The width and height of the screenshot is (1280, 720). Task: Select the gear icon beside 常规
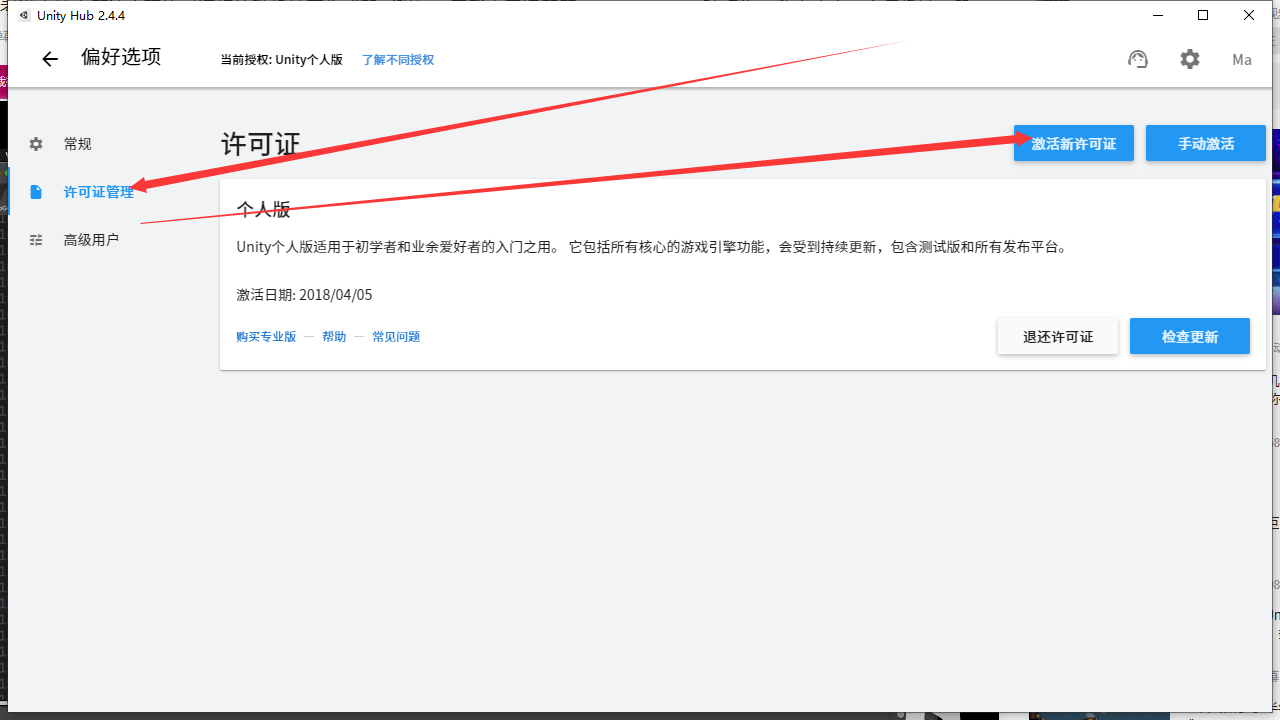coord(36,143)
